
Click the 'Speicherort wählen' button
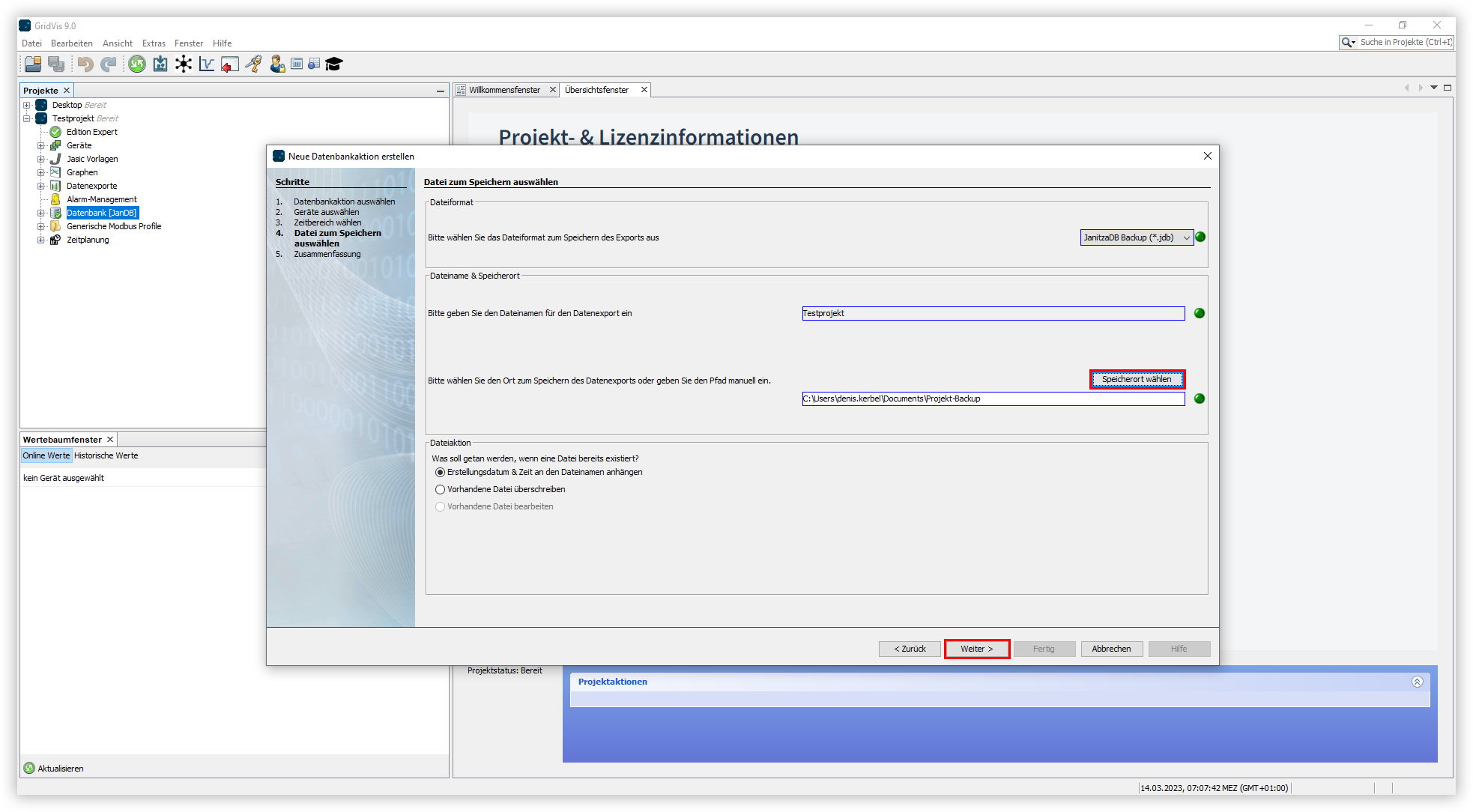(x=1136, y=380)
